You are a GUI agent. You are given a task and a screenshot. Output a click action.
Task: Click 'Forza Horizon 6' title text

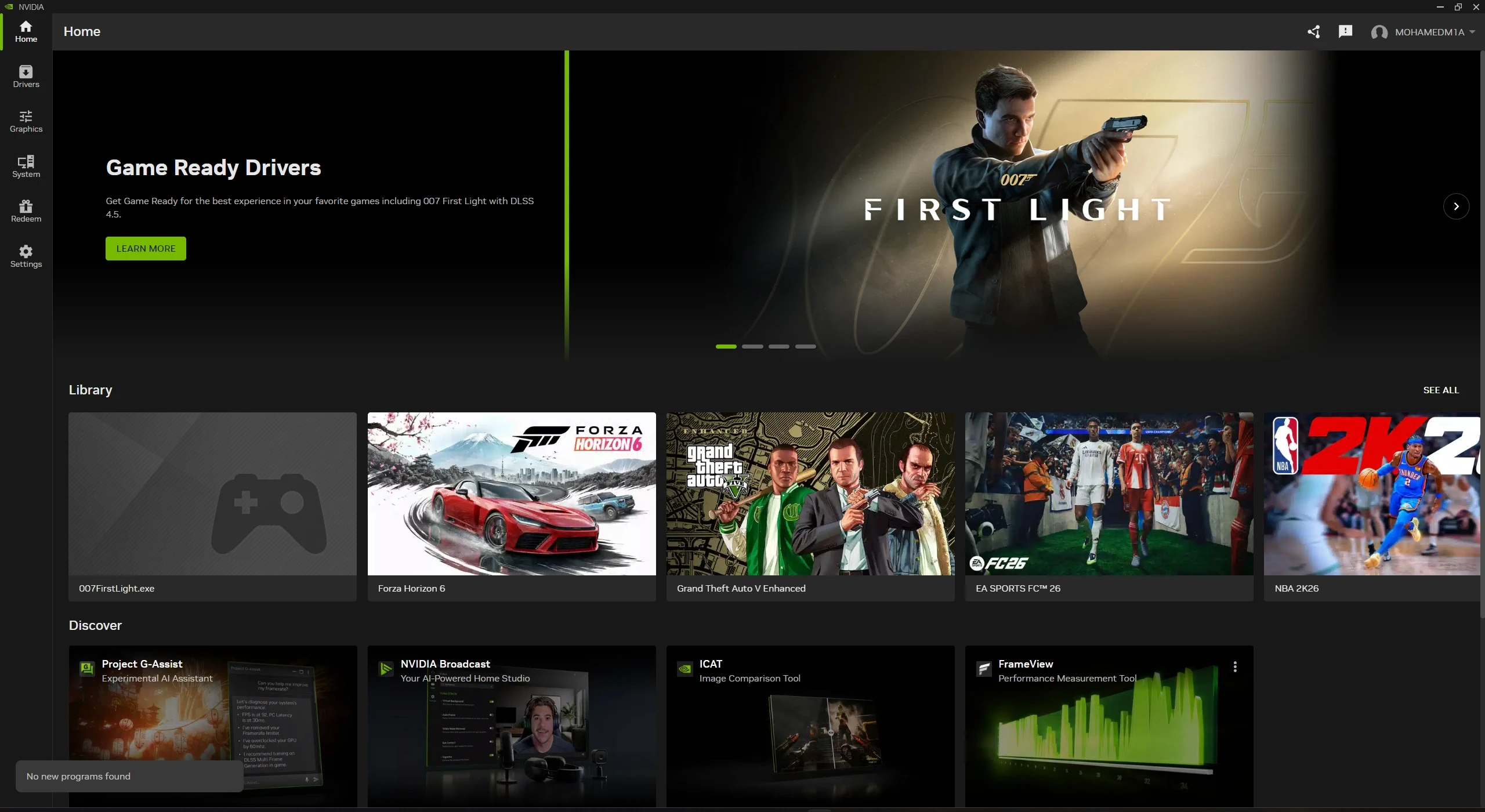point(411,588)
